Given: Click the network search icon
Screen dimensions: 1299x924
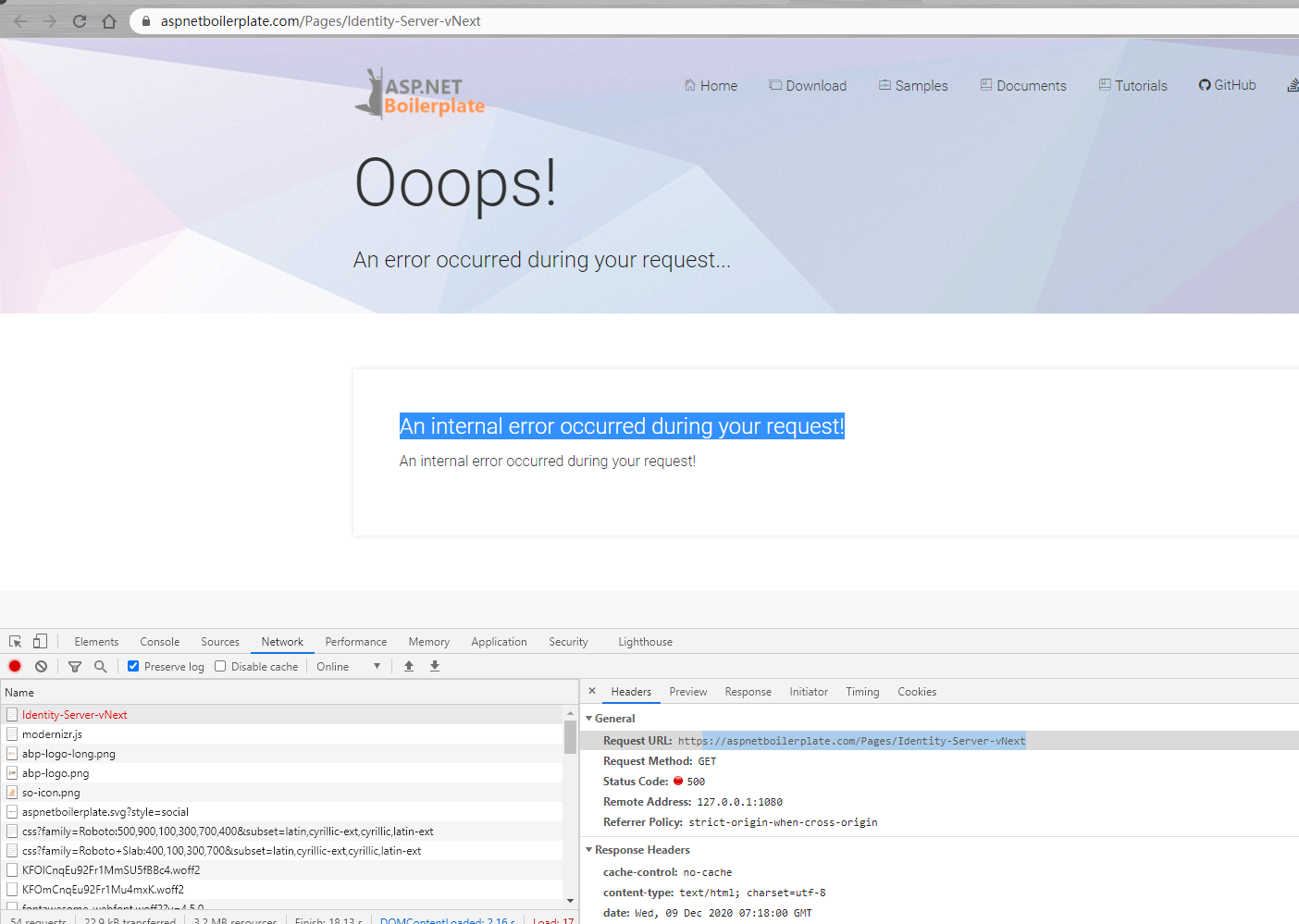Looking at the screenshot, I should pos(100,666).
